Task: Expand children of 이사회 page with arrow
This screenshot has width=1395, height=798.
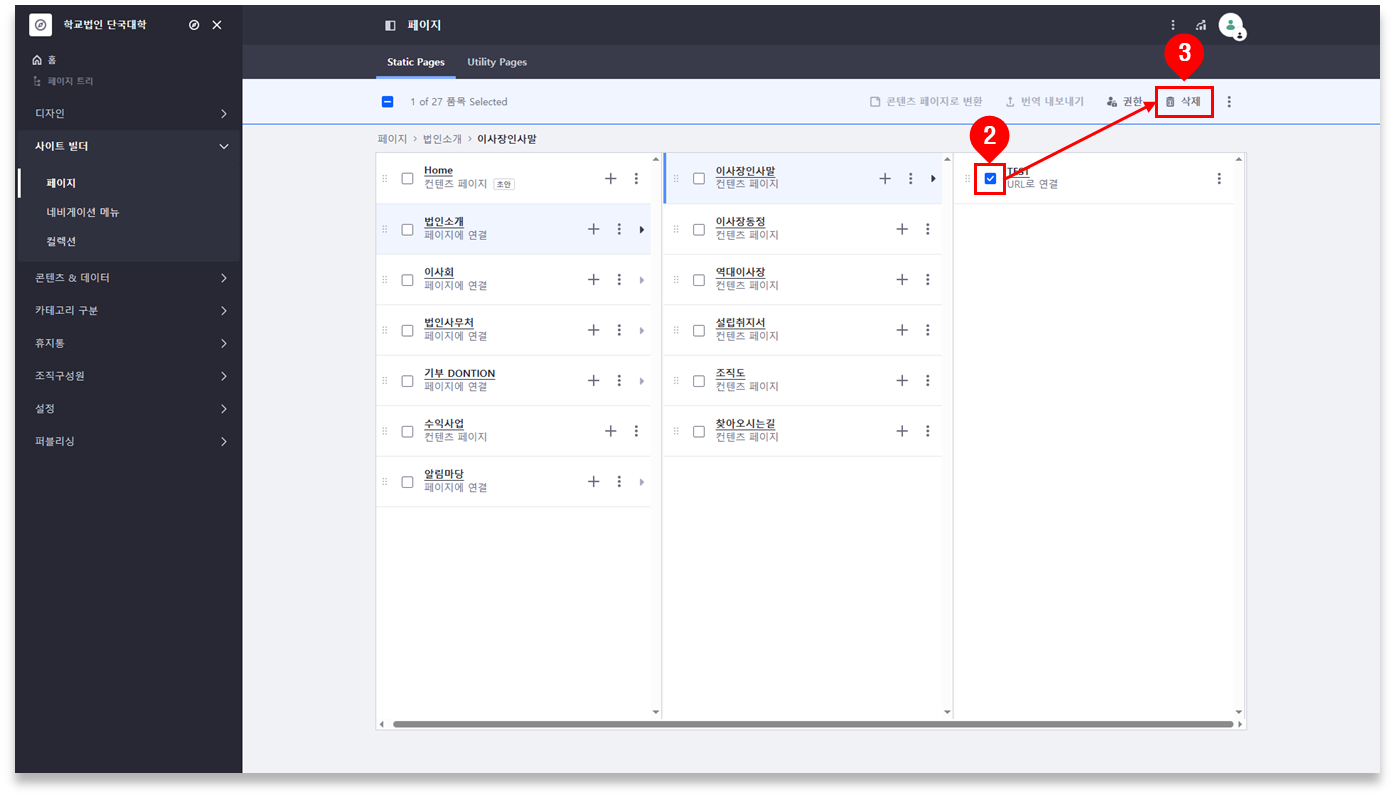Action: [641, 280]
